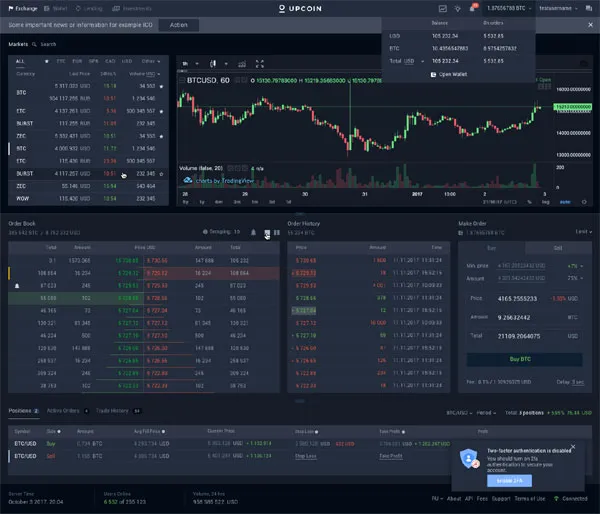Click the UPCOIN logo
This screenshot has height=514, width=600.
point(300,8)
